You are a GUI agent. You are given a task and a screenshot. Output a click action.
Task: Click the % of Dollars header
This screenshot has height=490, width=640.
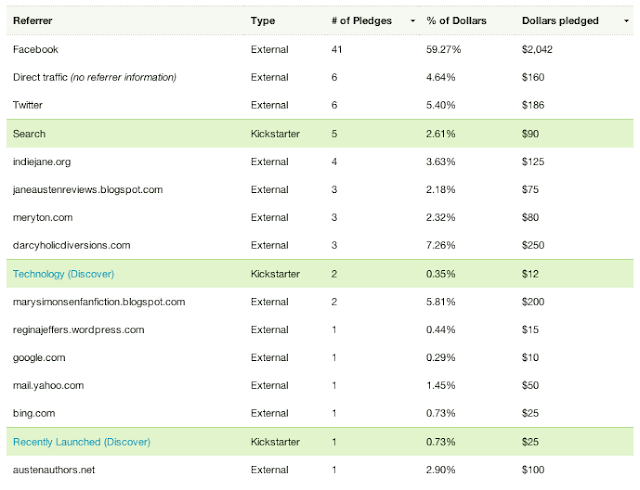pos(456,20)
